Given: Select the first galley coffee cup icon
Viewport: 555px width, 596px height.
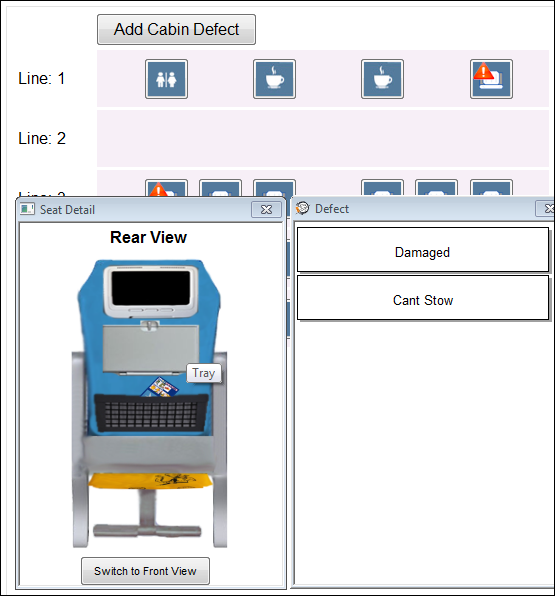Looking at the screenshot, I should 274,79.
